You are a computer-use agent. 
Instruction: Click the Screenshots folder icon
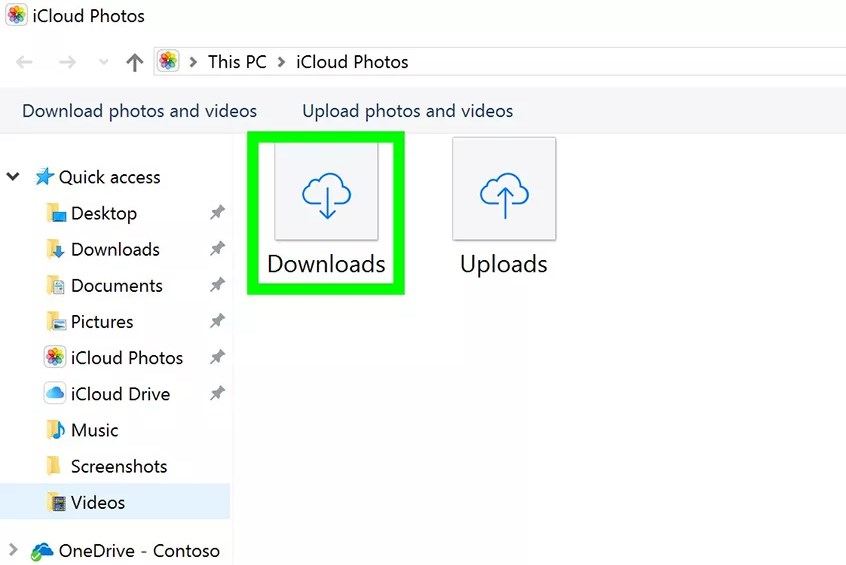tap(53, 466)
